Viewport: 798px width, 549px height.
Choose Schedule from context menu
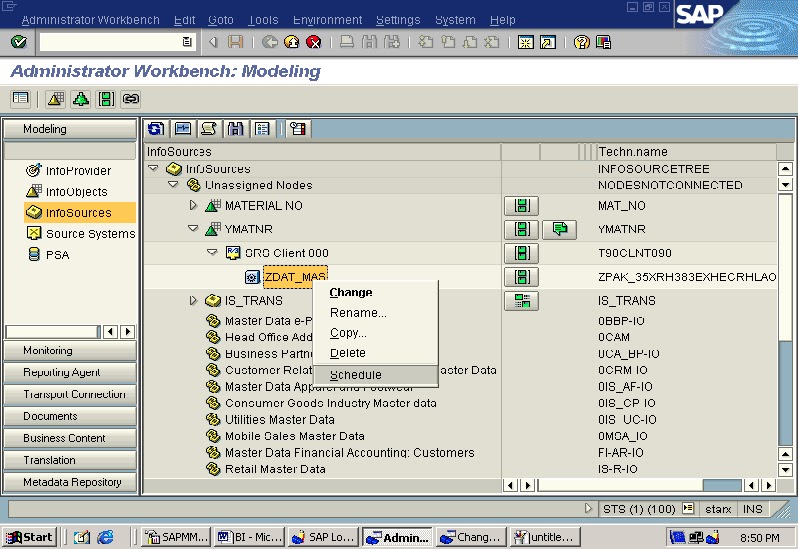click(375, 375)
